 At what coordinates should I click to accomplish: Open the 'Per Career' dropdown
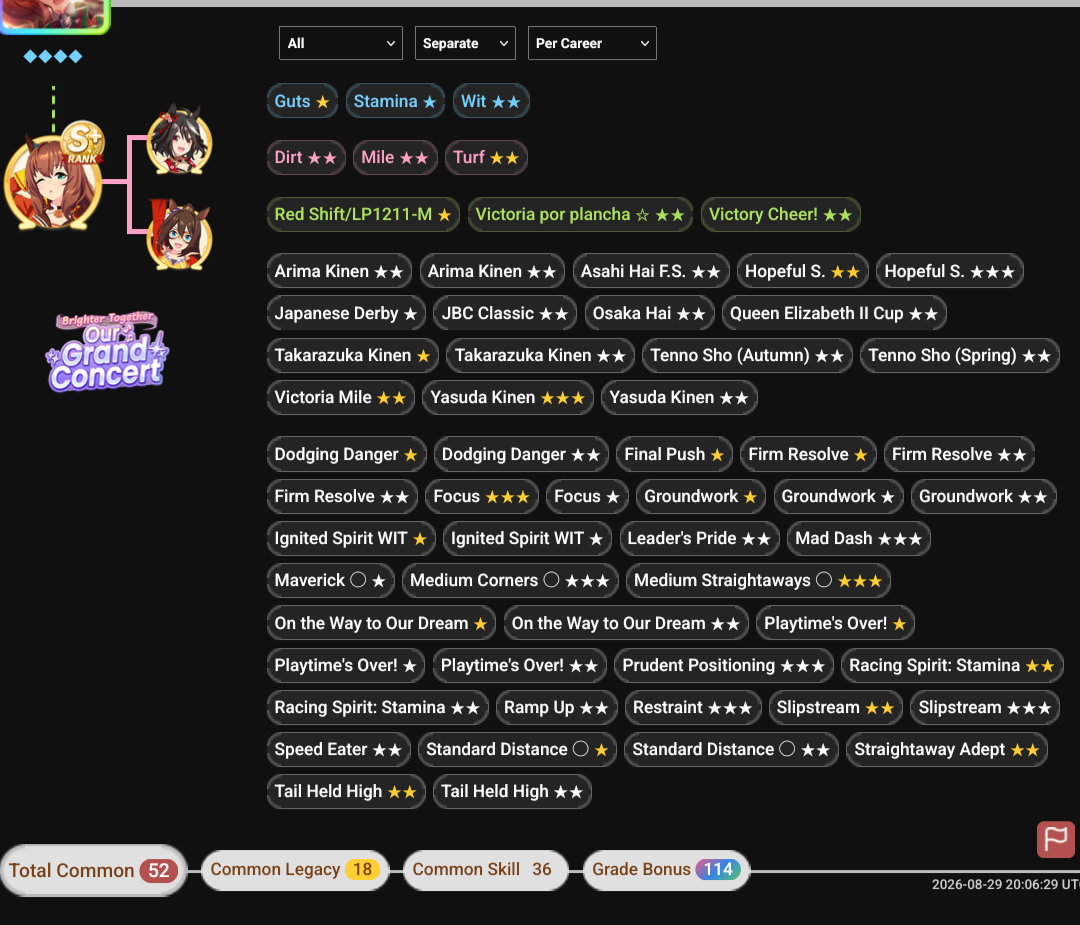(592, 43)
